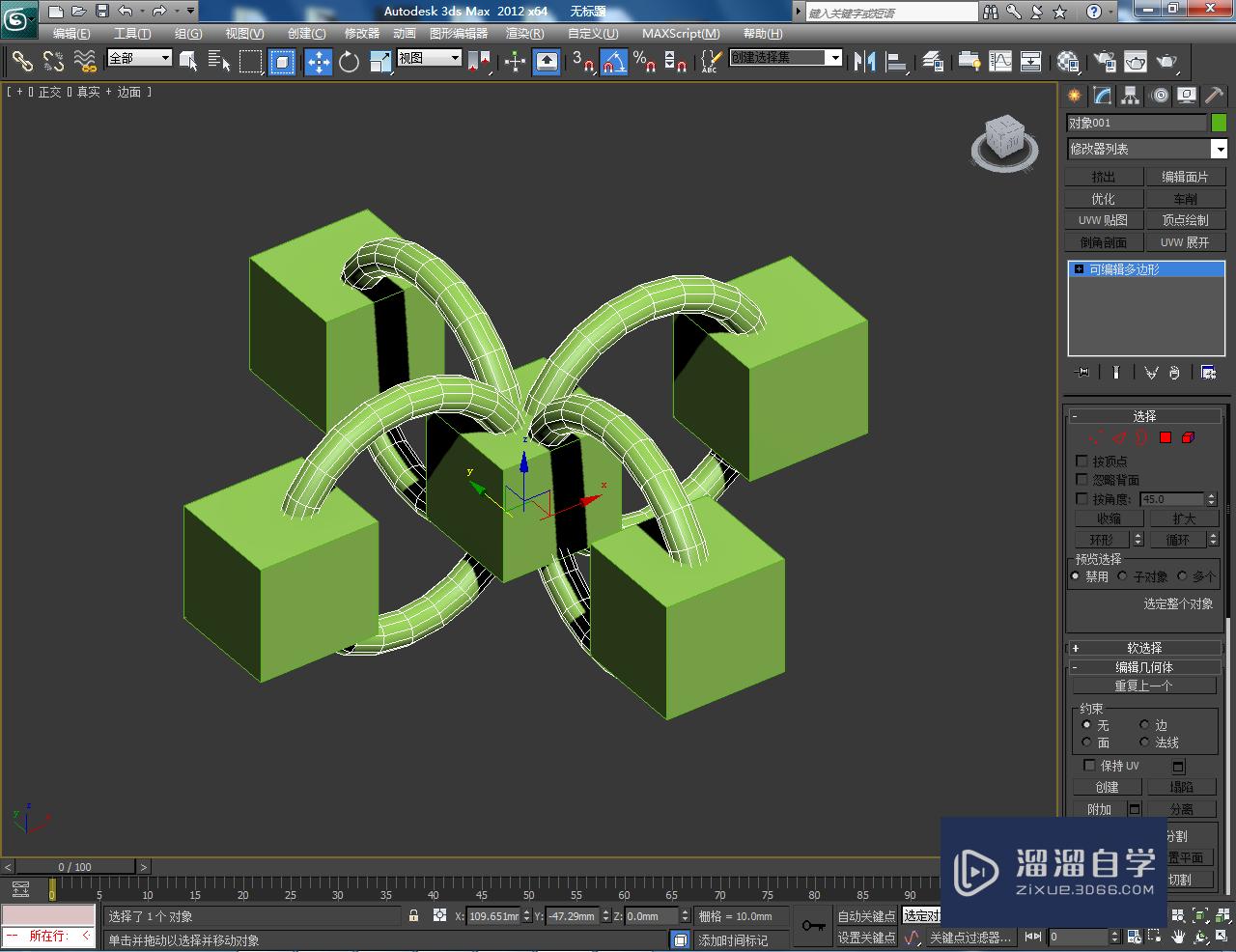The width and height of the screenshot is (1236, 952).
Task: Switch to Vertex sub-object selection level
Action: click(x=1094, y=437)
